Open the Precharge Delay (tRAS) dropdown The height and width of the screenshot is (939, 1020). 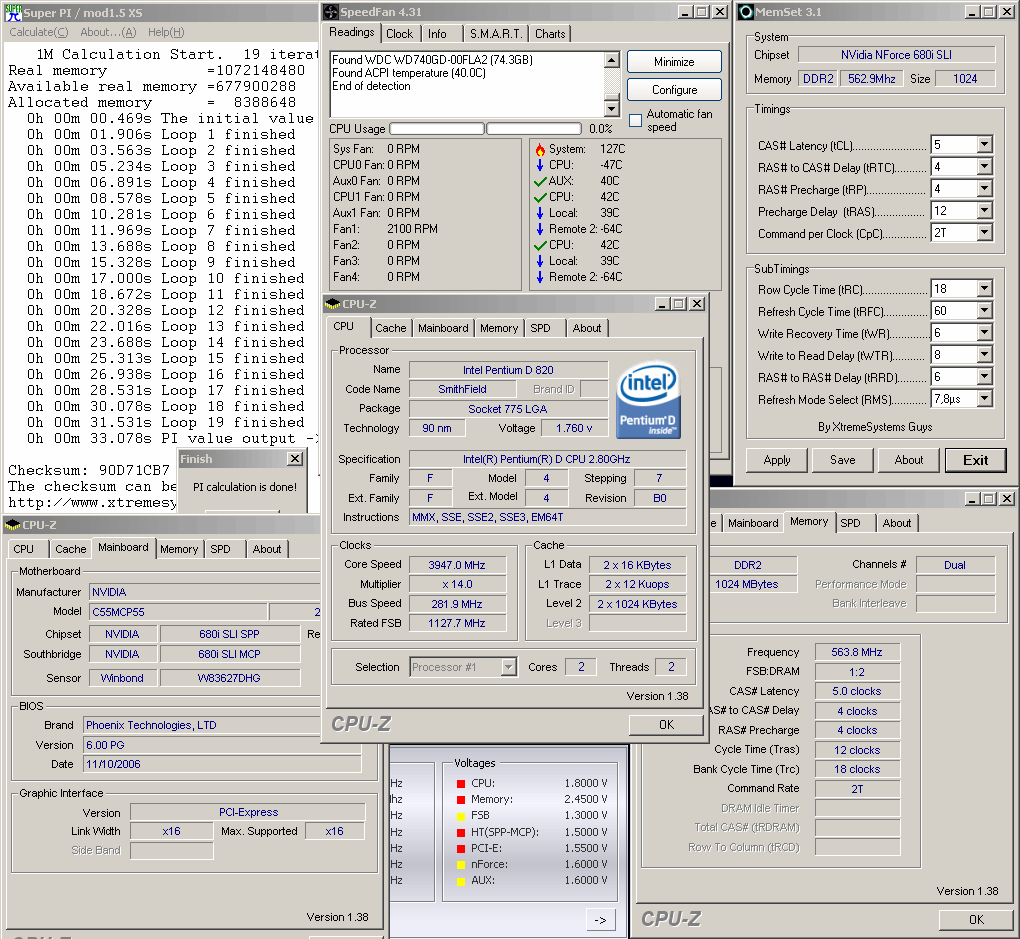984,211
